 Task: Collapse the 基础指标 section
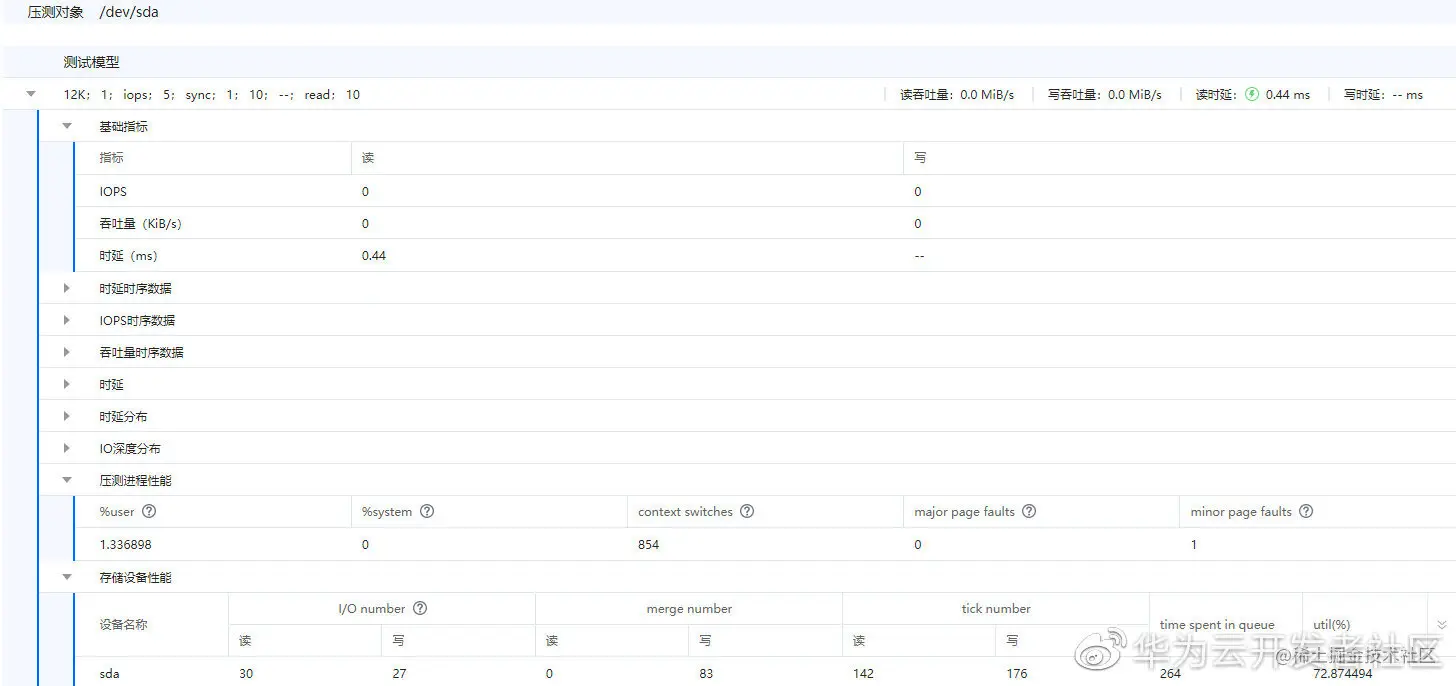pos(66,126)
